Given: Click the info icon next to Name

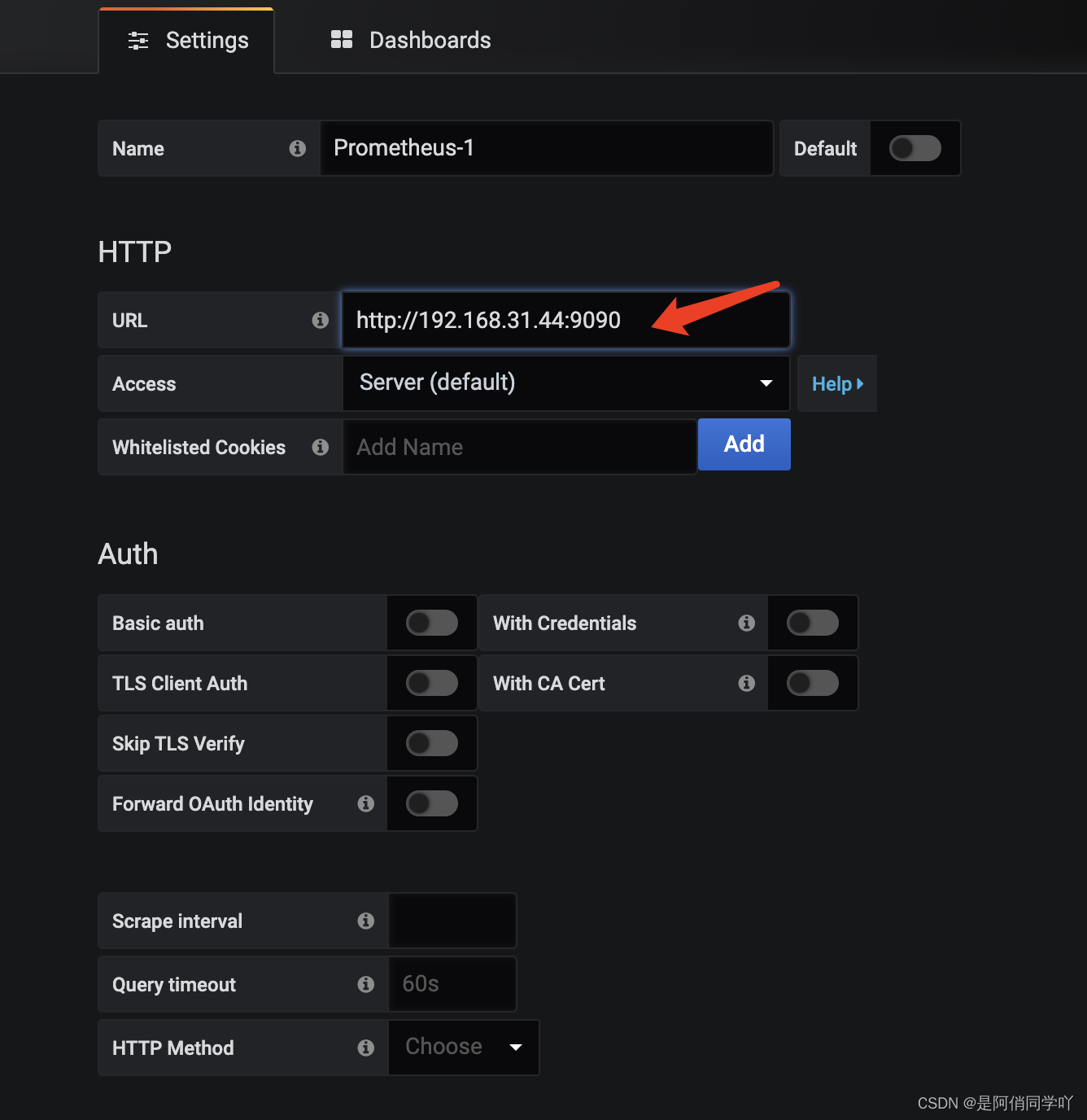Looking at the screenshot, I should tap(298, 148).
